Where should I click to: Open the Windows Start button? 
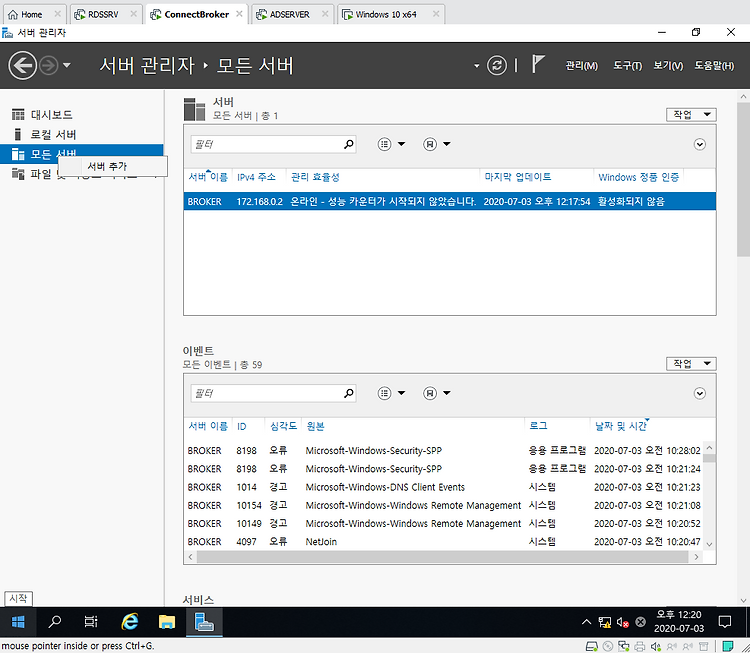pos(18,622)
